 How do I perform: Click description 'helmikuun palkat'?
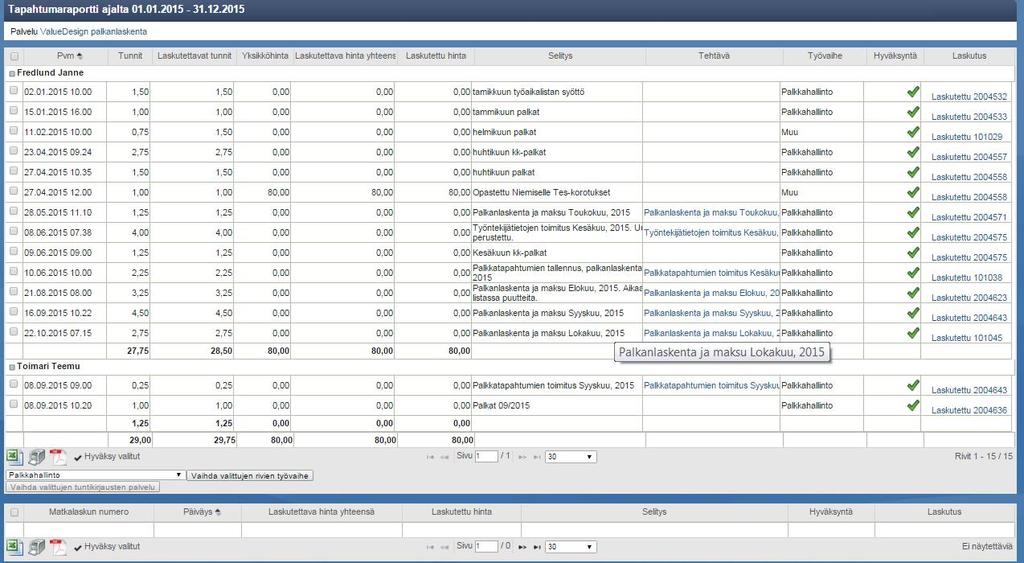point(504,132)
